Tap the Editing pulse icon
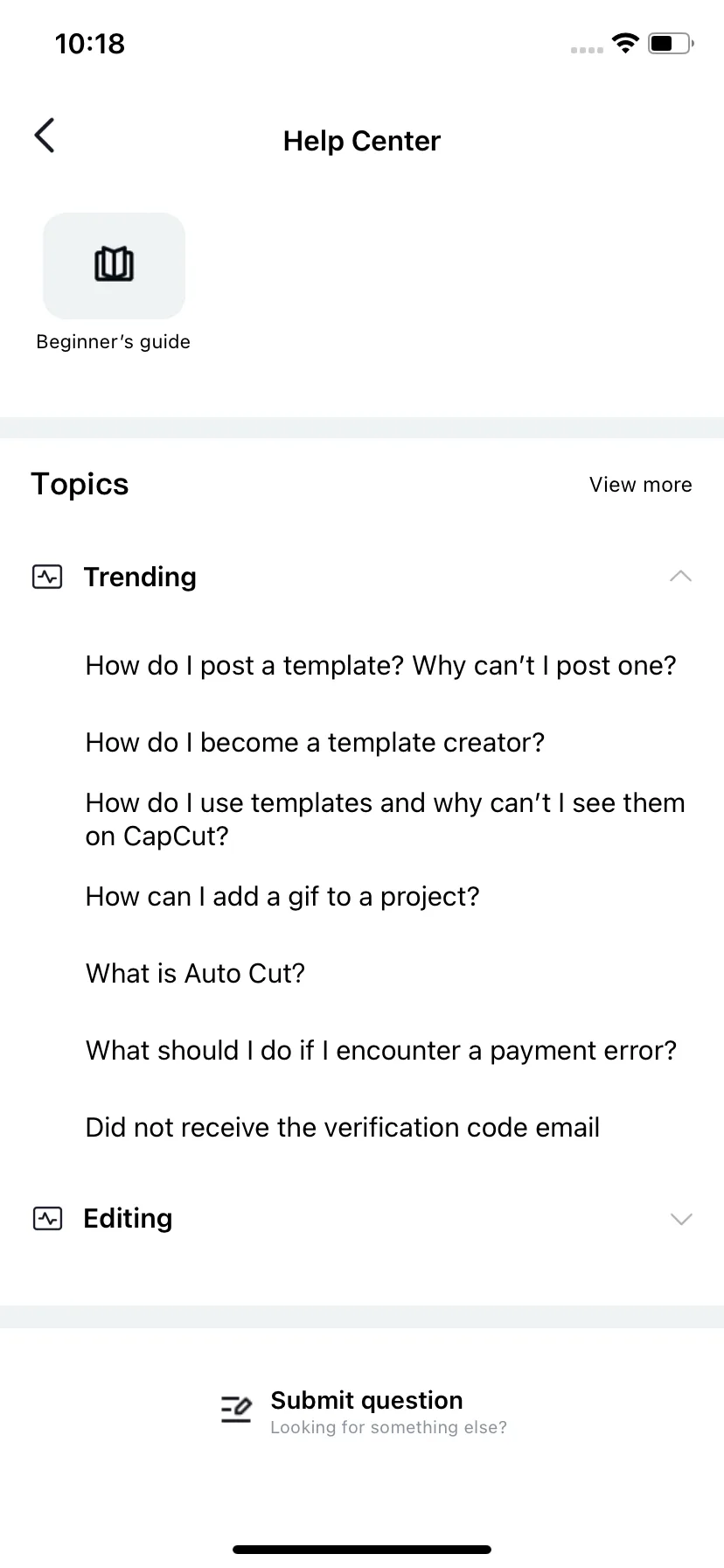 click(x=47, y=1218)
